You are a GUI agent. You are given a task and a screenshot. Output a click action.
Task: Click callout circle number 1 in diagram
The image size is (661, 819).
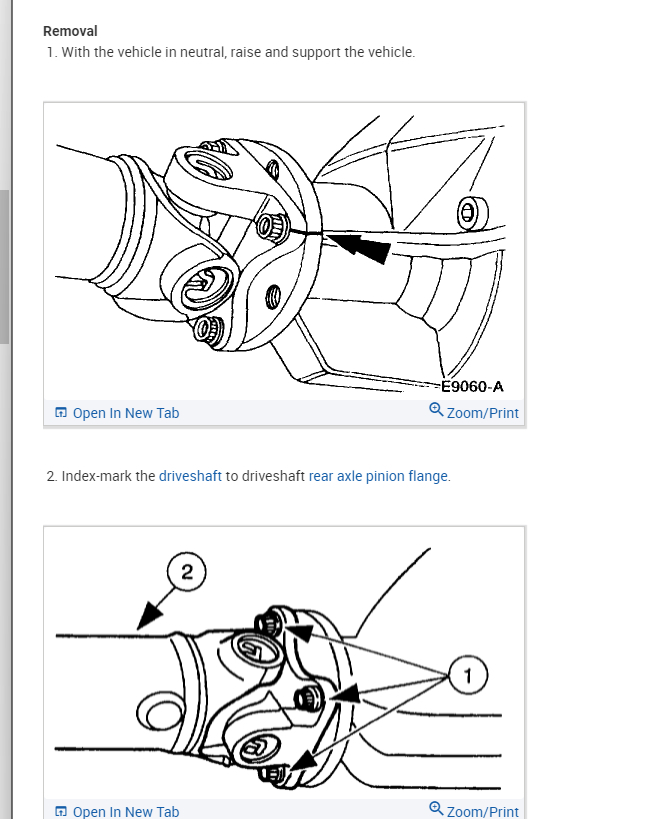click(468, 675)
